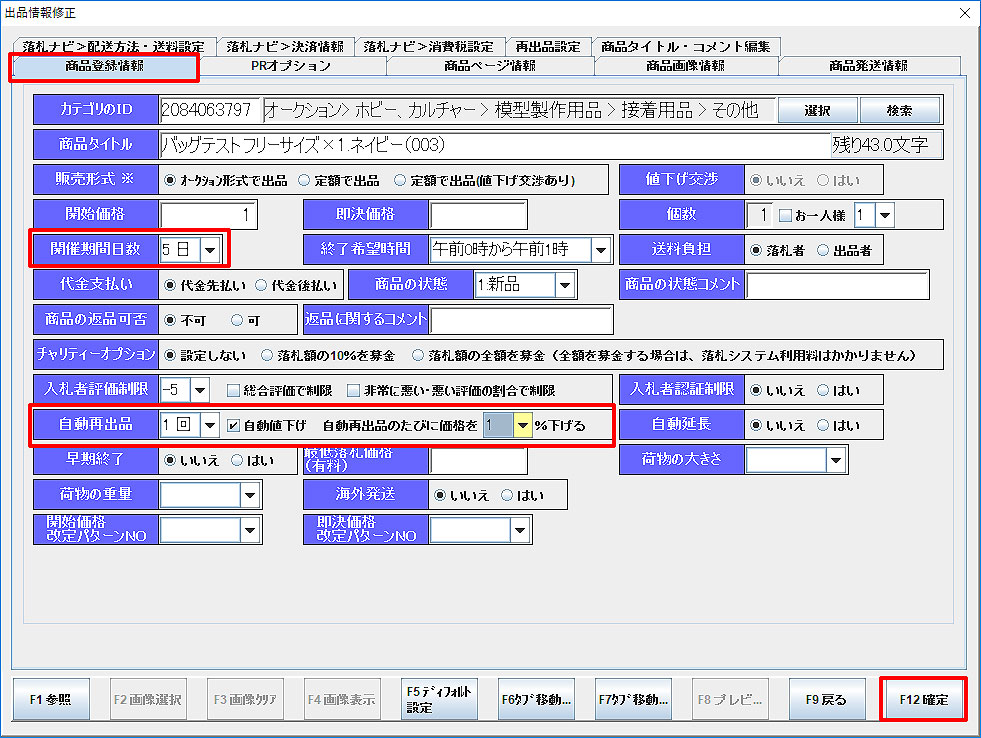Image resolution: width=981 pixels, height=738 pixels.
Task: Expand the 商品の状態 dropdown
Action: click(565, 285)
